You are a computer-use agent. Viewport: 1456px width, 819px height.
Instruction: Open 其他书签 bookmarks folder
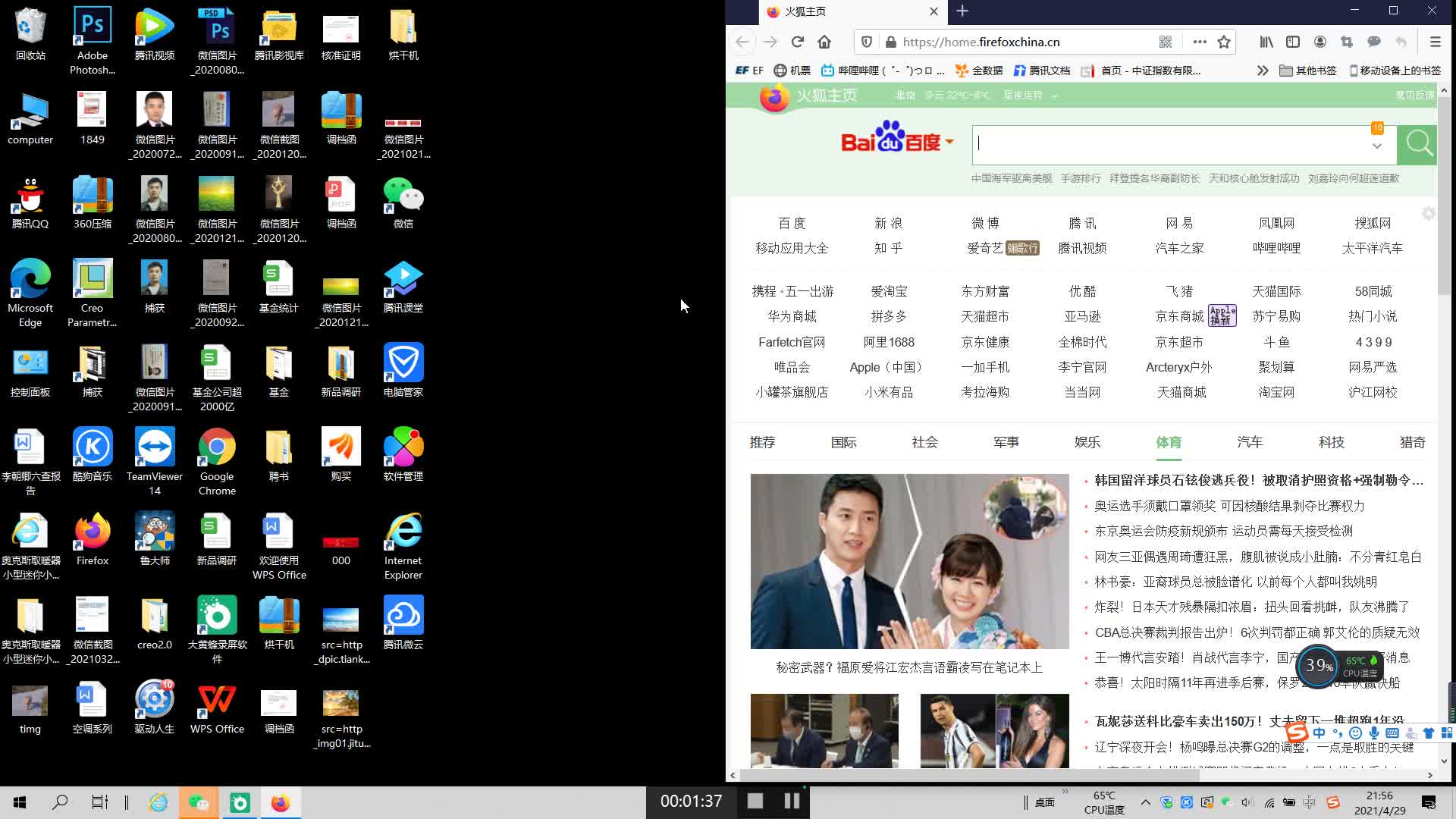click(x=1308, y=71)
